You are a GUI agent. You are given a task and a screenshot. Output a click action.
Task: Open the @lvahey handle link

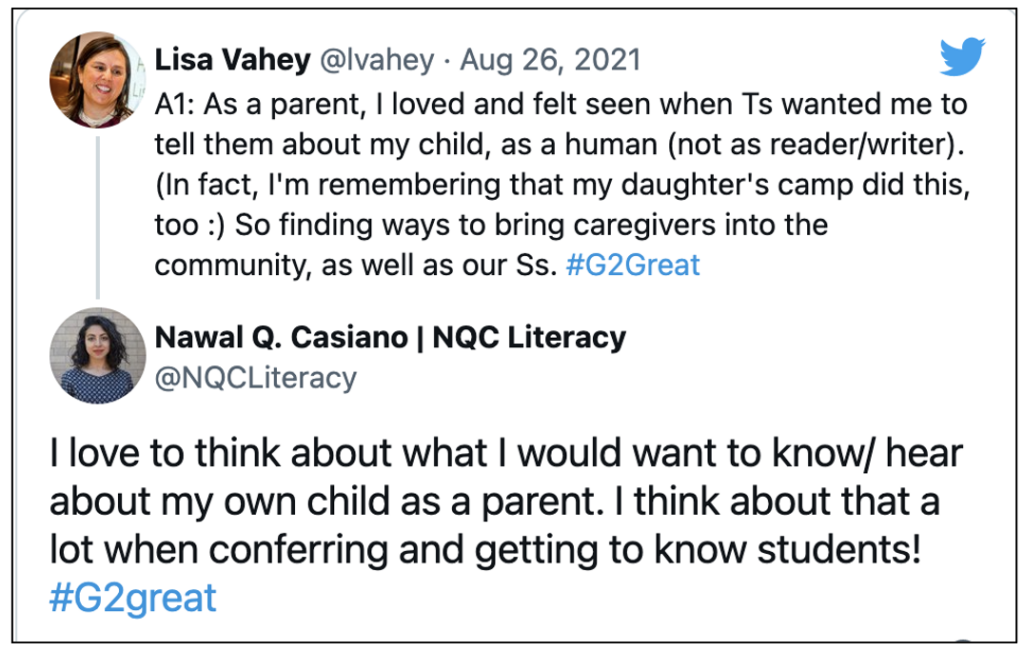[377, 61]
